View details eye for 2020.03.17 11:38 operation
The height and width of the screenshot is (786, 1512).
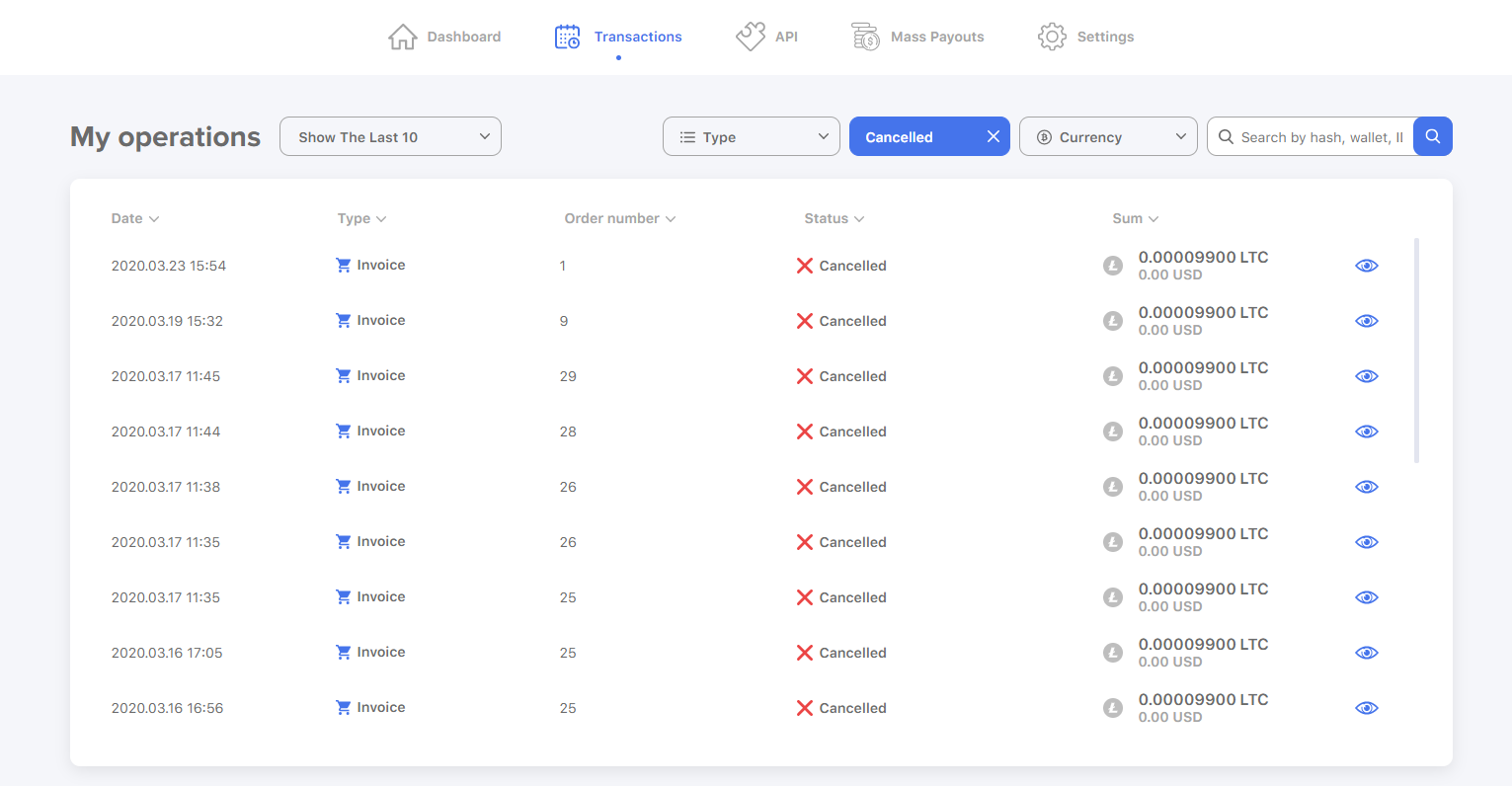click(x=1367, y=487)
